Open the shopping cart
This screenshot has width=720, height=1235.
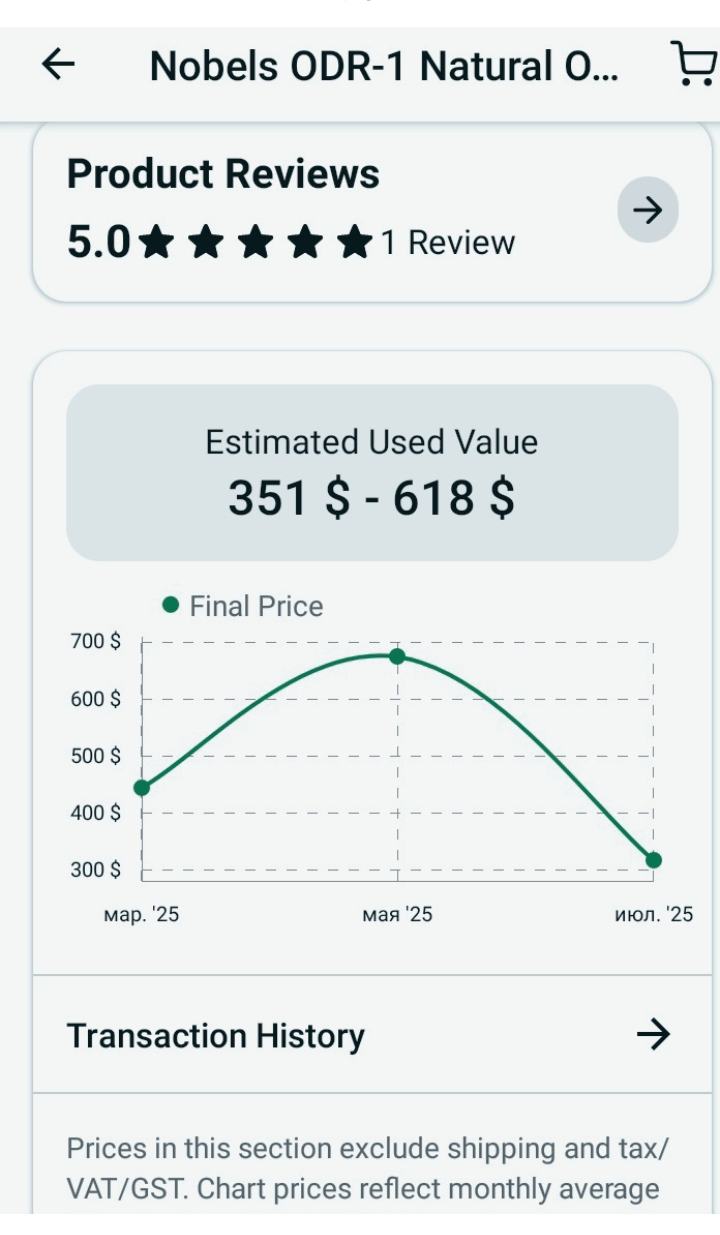click(x=692, y=65)
